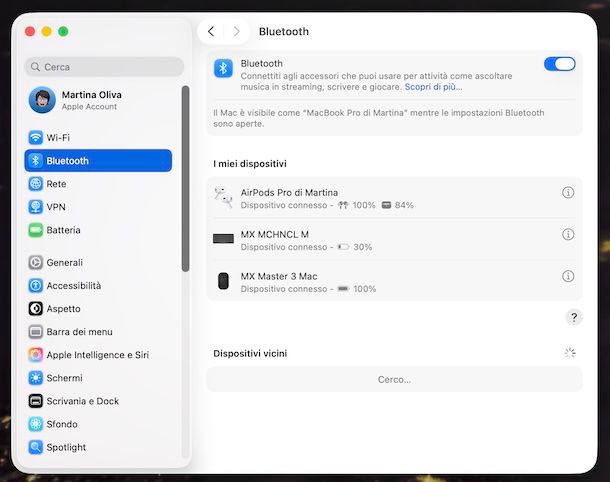
Task: Click the Spotlight magnifier icon
Action: [35, 447]
